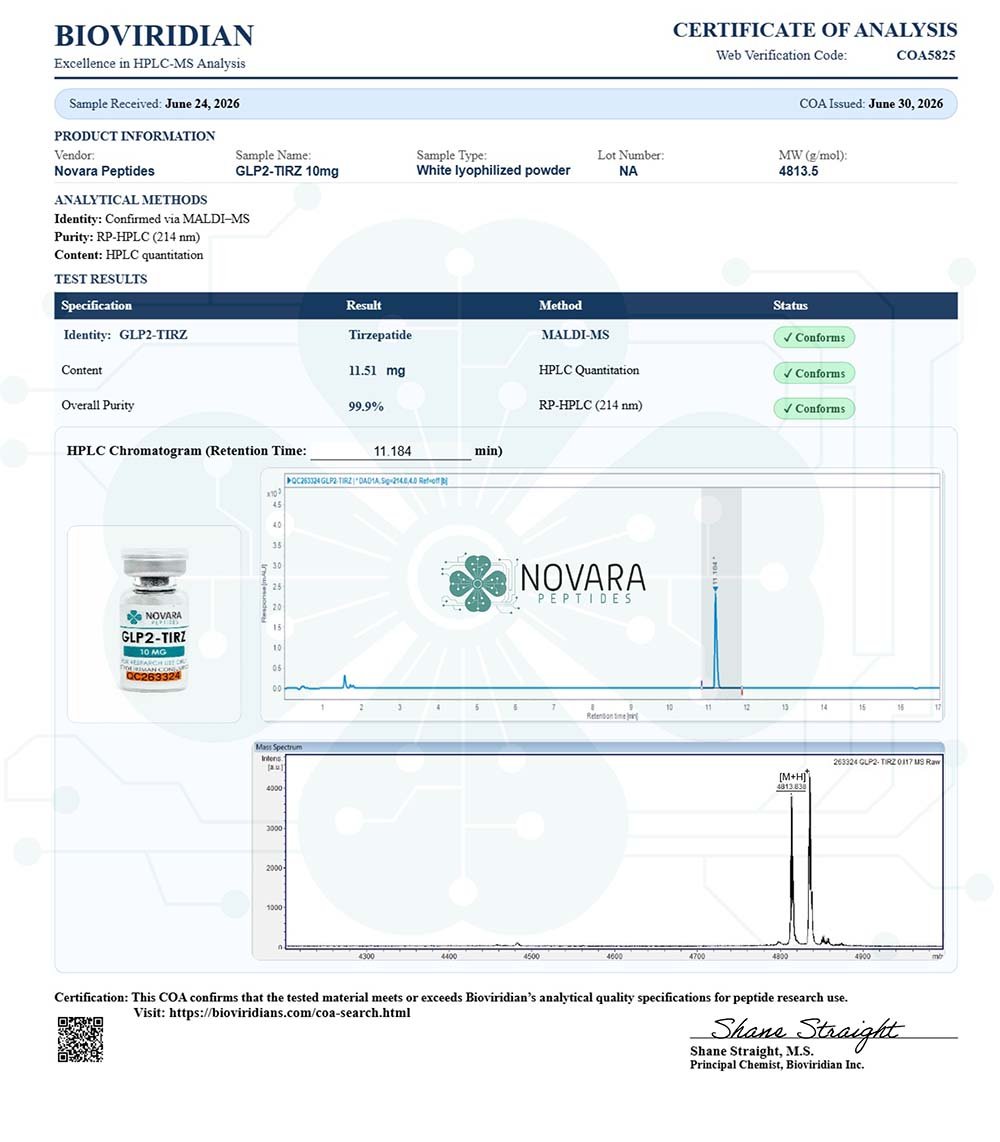Click the COA Issued date June 30, 2026

pos(905,103)
